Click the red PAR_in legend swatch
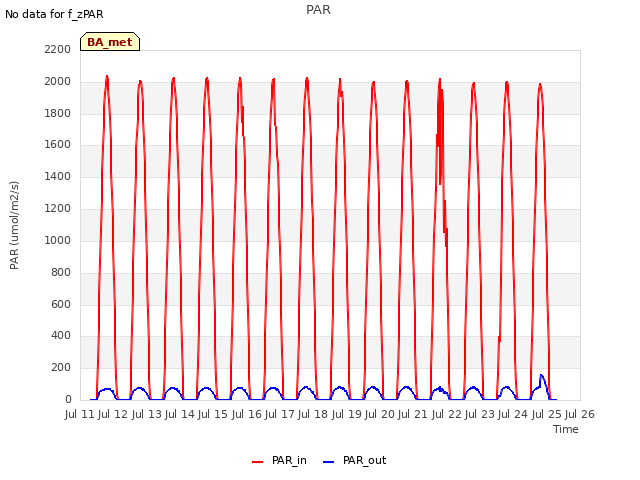 click(x=258, y=462)
